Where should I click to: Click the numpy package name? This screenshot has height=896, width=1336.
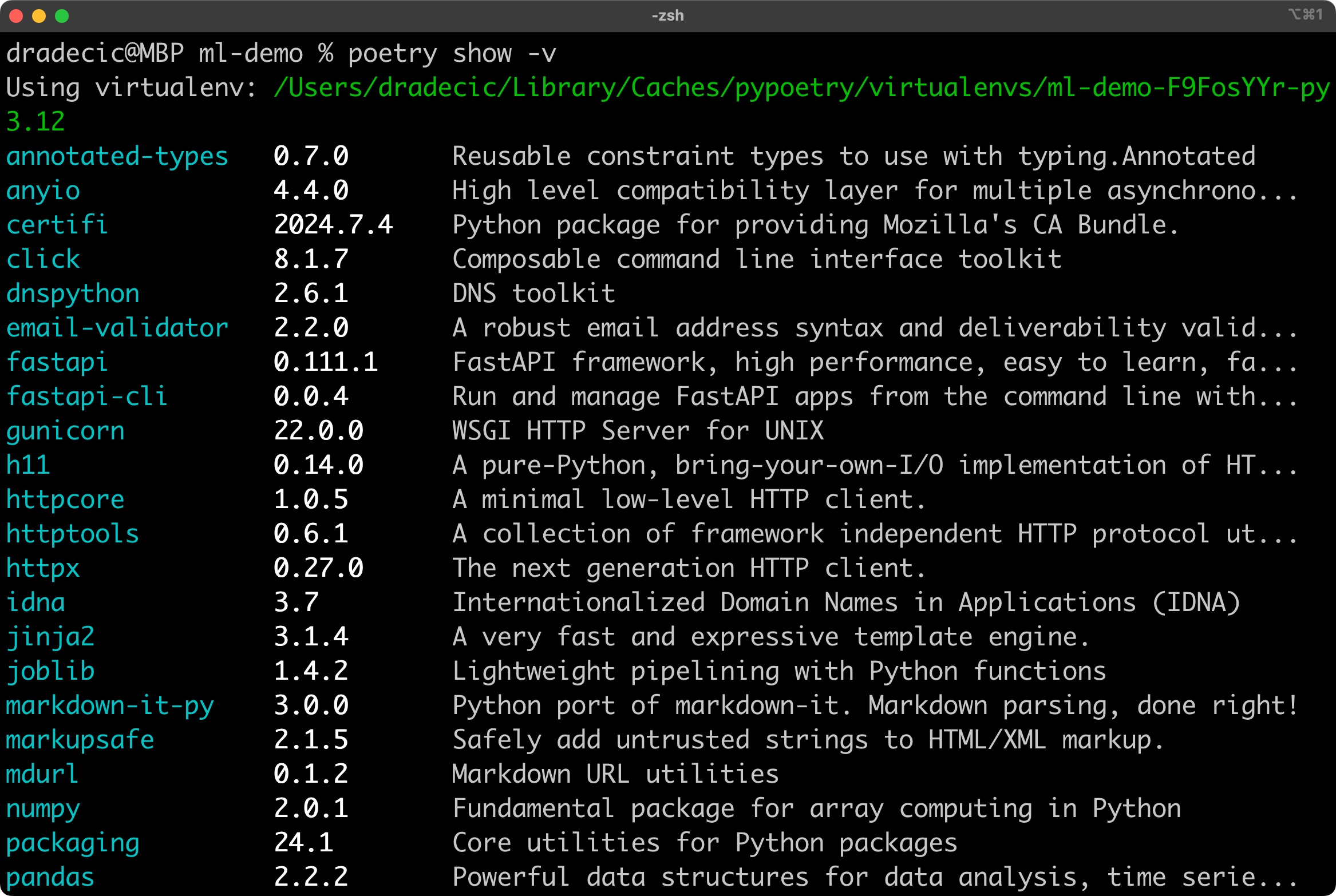click(43, 808)
